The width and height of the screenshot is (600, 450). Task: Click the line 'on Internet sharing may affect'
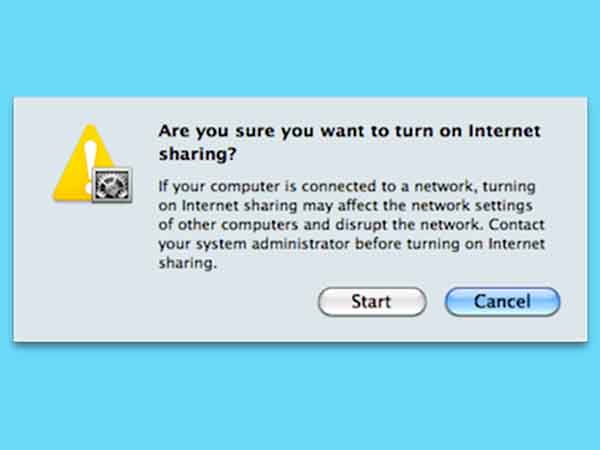coord(345,205)
